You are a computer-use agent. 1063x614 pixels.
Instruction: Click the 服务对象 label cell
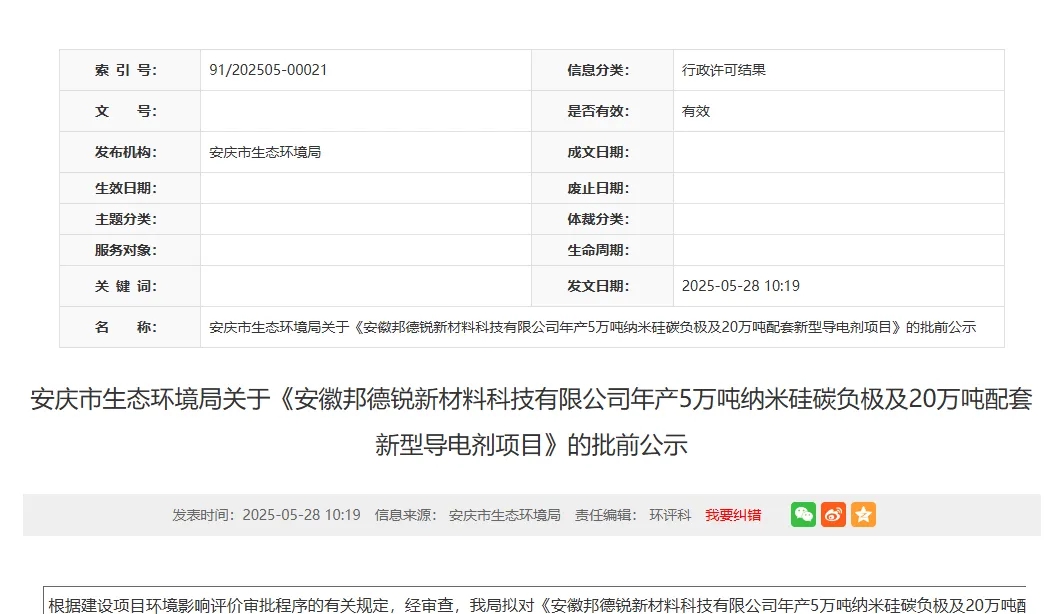(x=130, y=251)
